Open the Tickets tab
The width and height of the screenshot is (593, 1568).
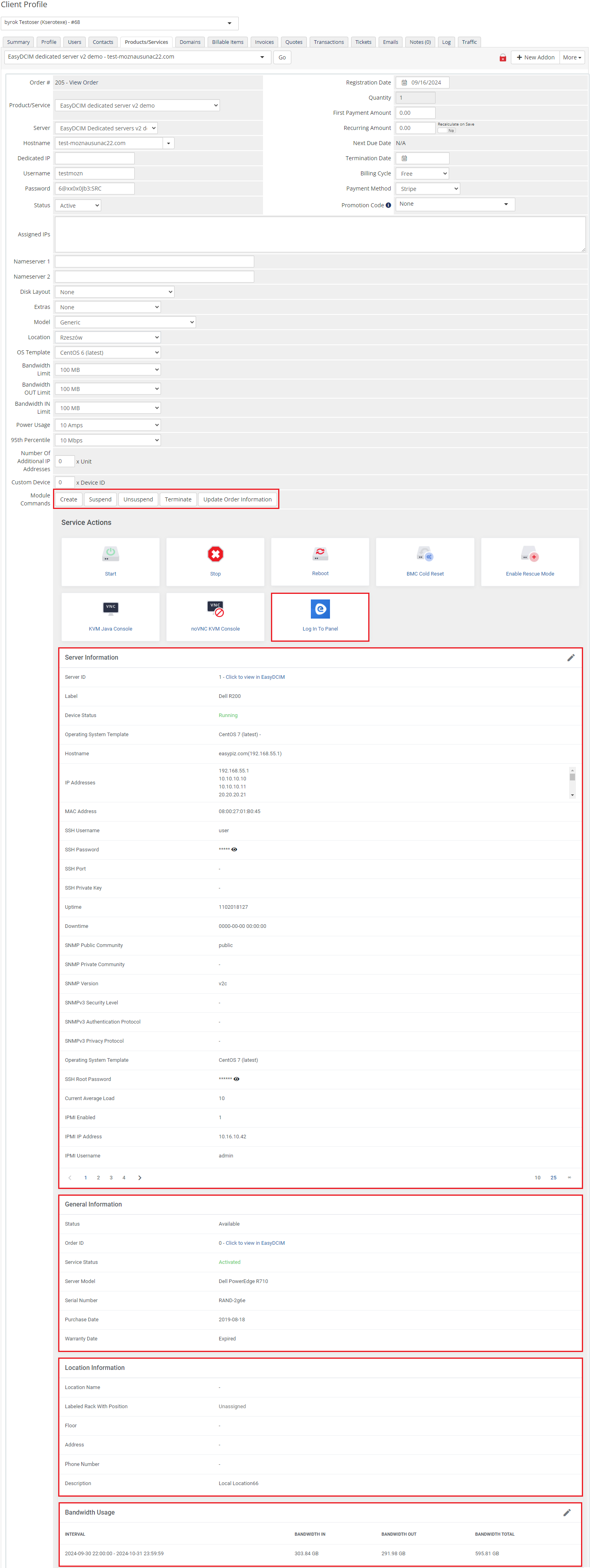tap(363, 42)
